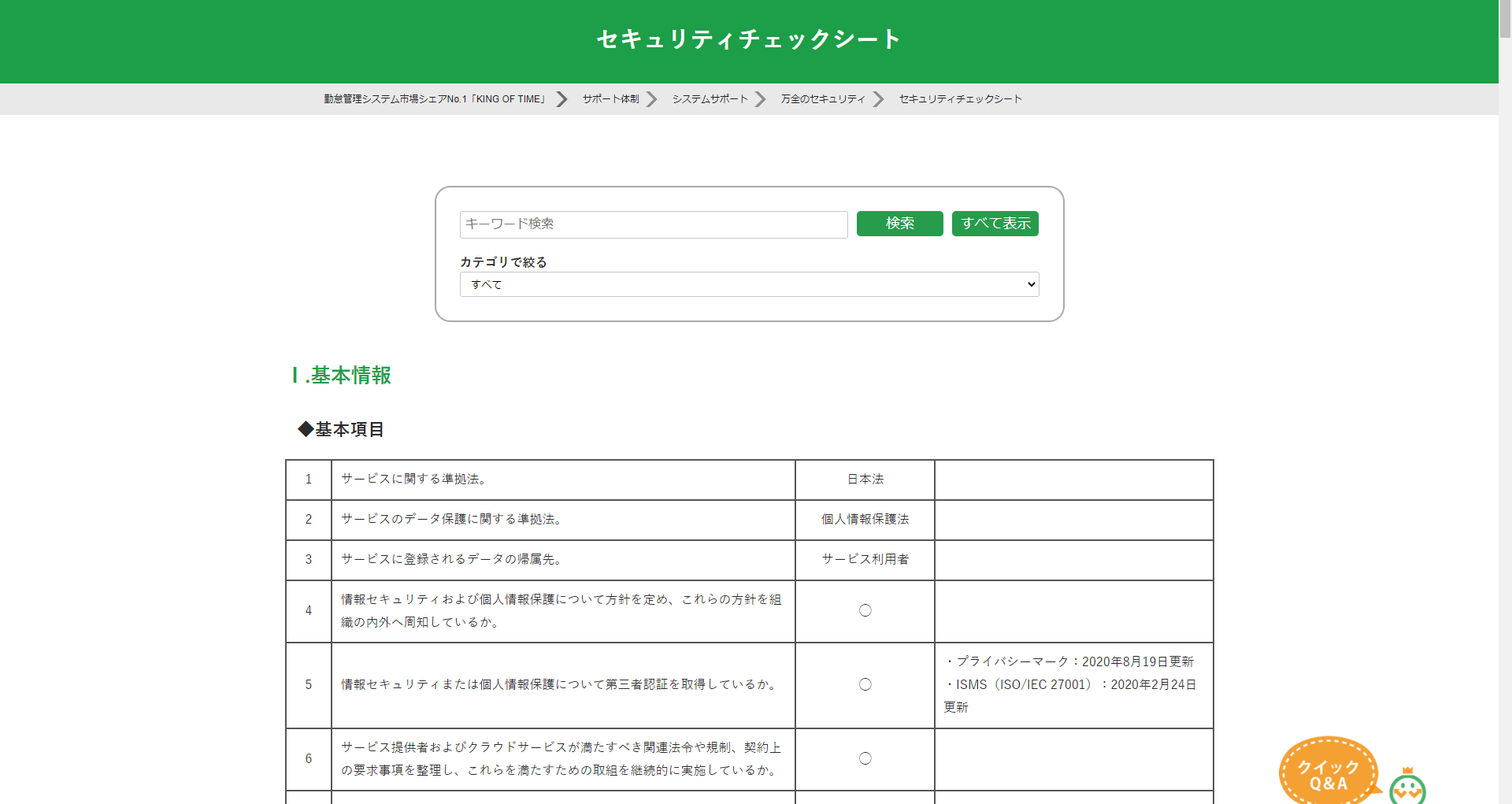
Task: Click the カテゴリで絞る label
Action: click(x=503, y=262)
